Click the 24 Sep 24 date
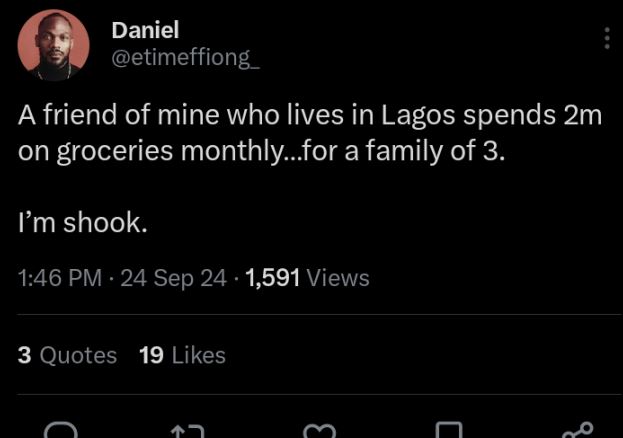 pyautogui.click(x=173, y=278)
